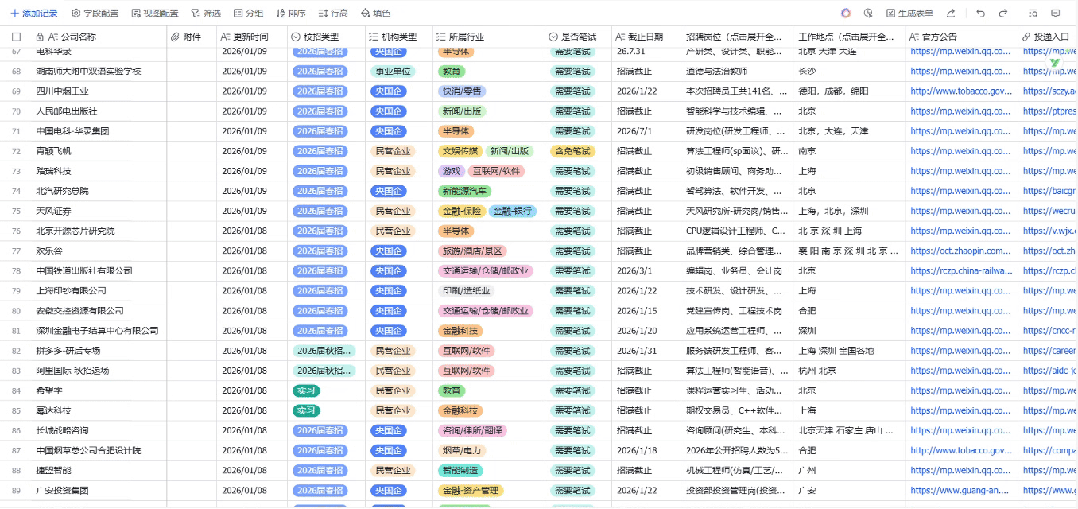Click the redo arrow icon

[x=1003, y=13]
